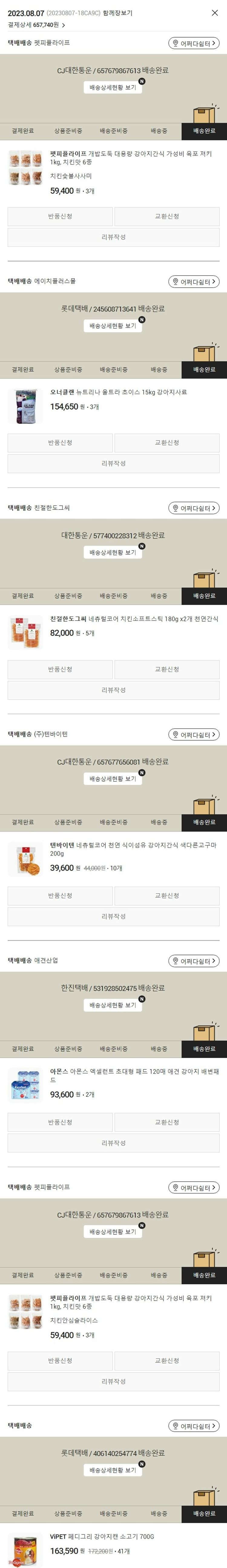Open 어쩌다실터 for 펫피플라이프 chicken charcoal order
The width and height of the screenshot is (227, 1568).
point(193,43)
